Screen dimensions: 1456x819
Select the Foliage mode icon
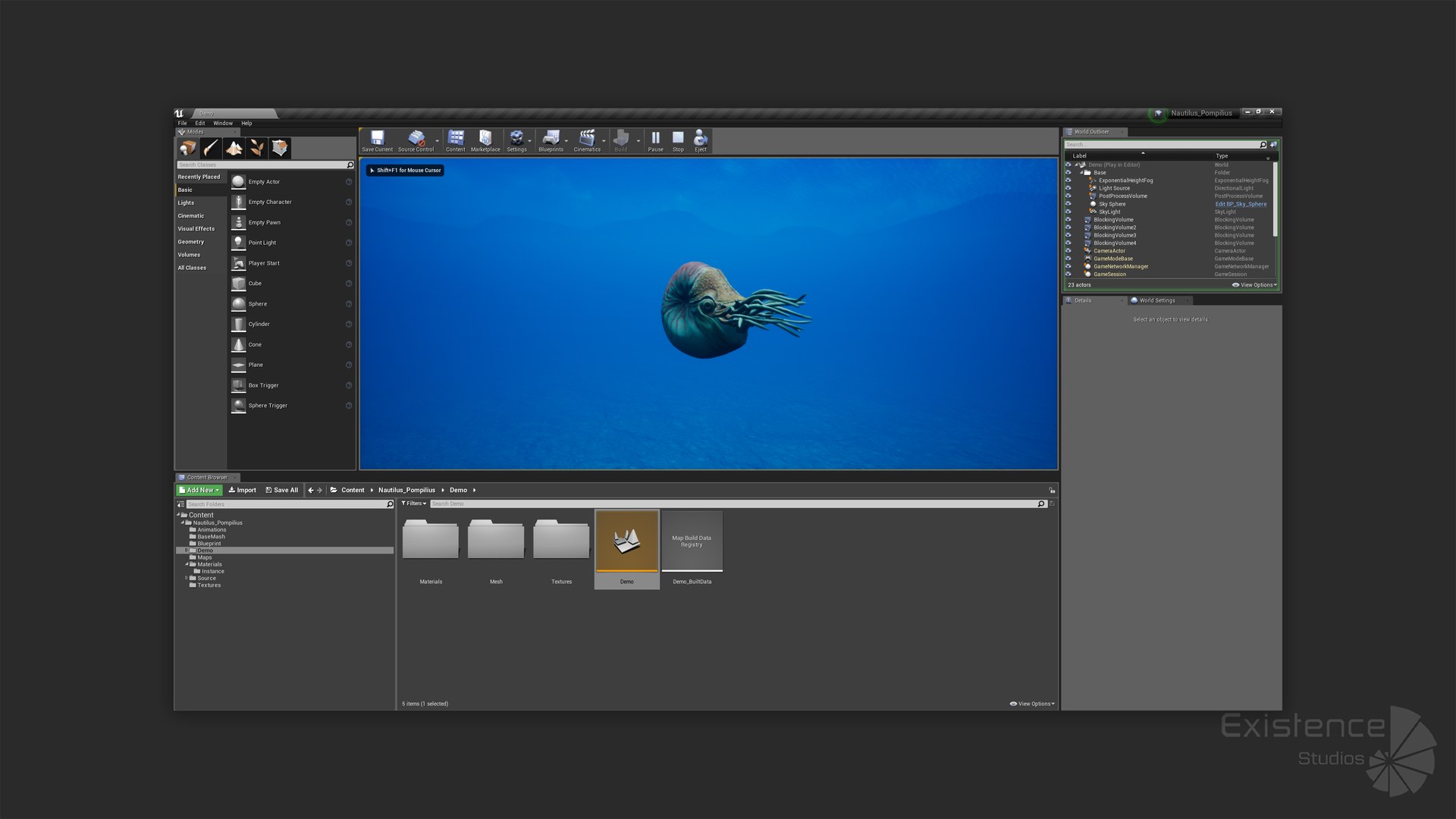click(257, 148)
